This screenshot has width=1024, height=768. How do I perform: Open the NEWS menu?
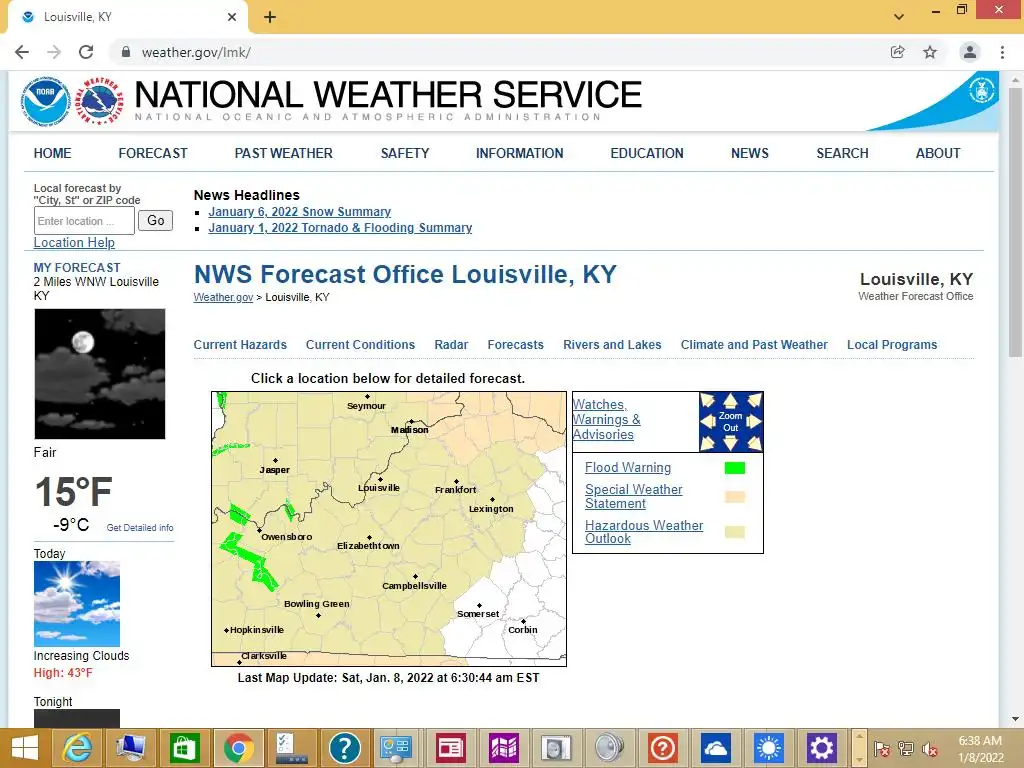coord(750,153)
